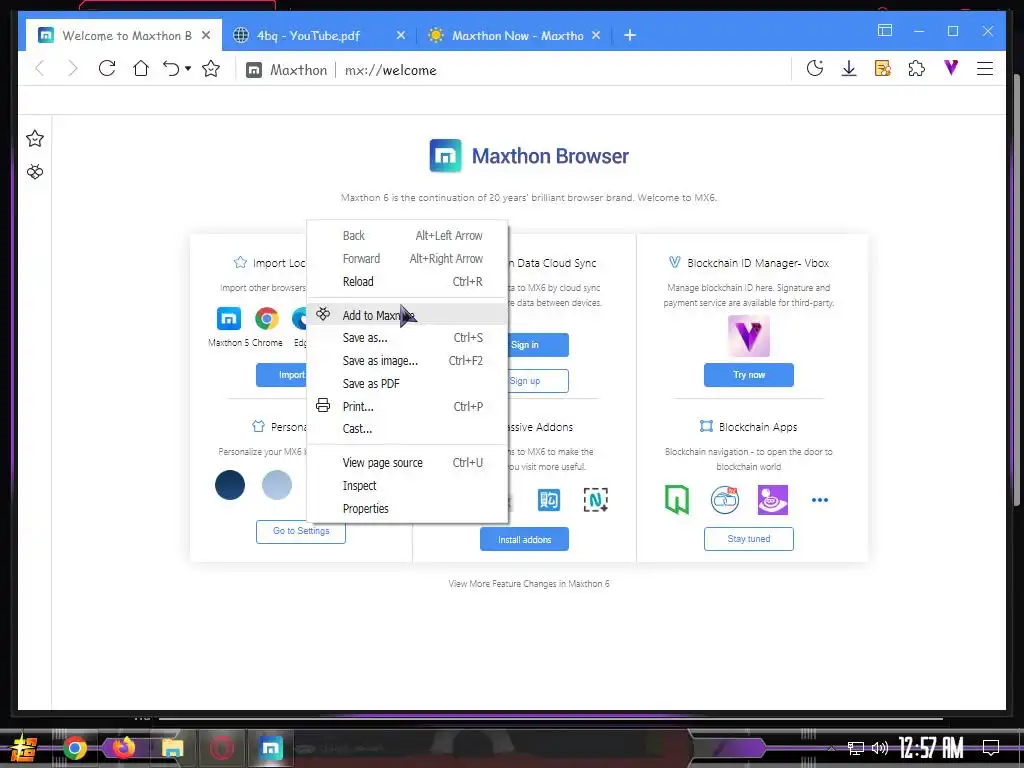This screenshot has width=1024, height=768.
Task: Click the dashed N addon icon
Action: coord(596,500)
